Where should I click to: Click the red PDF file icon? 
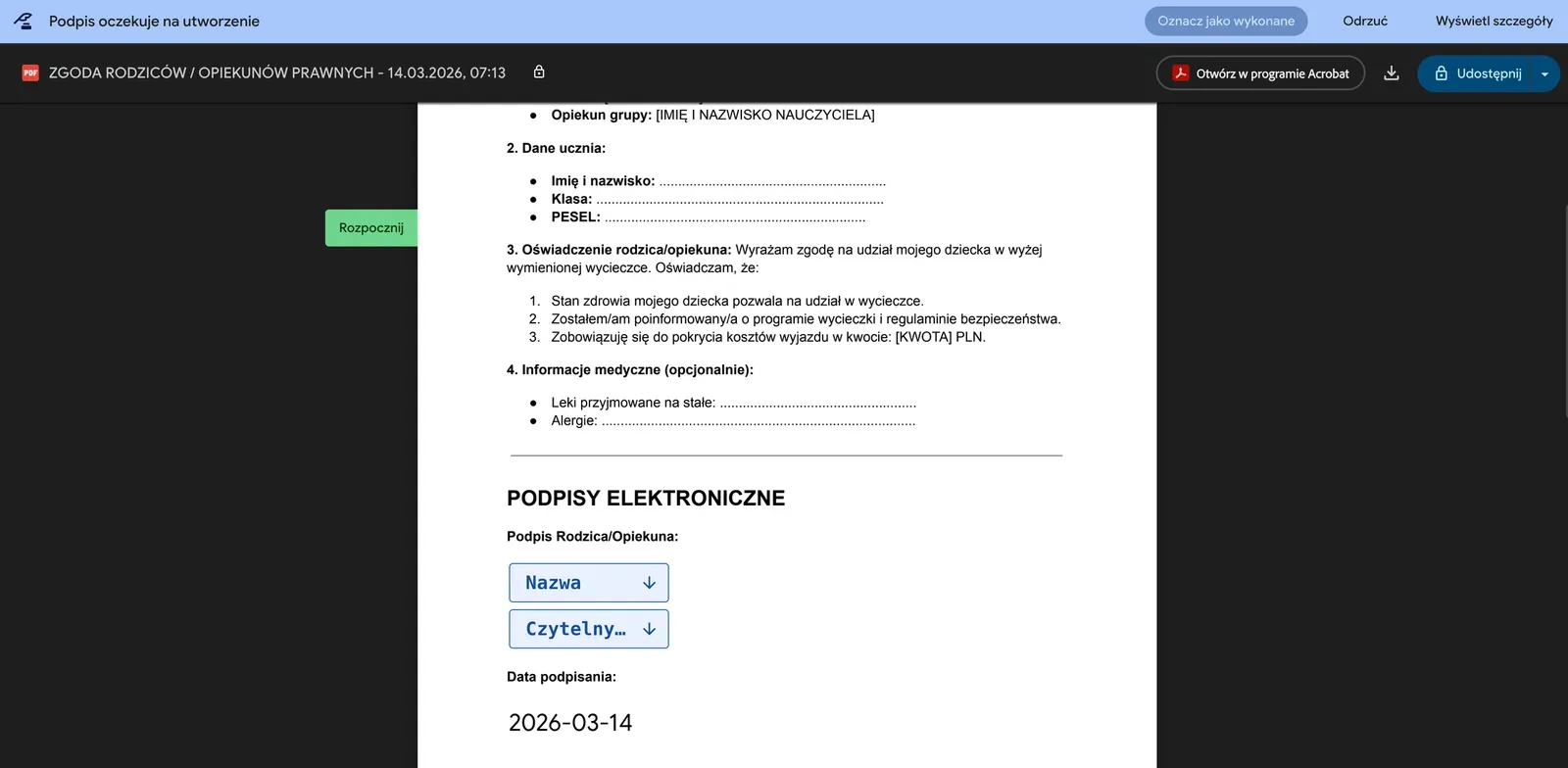[x=30, y=72]
